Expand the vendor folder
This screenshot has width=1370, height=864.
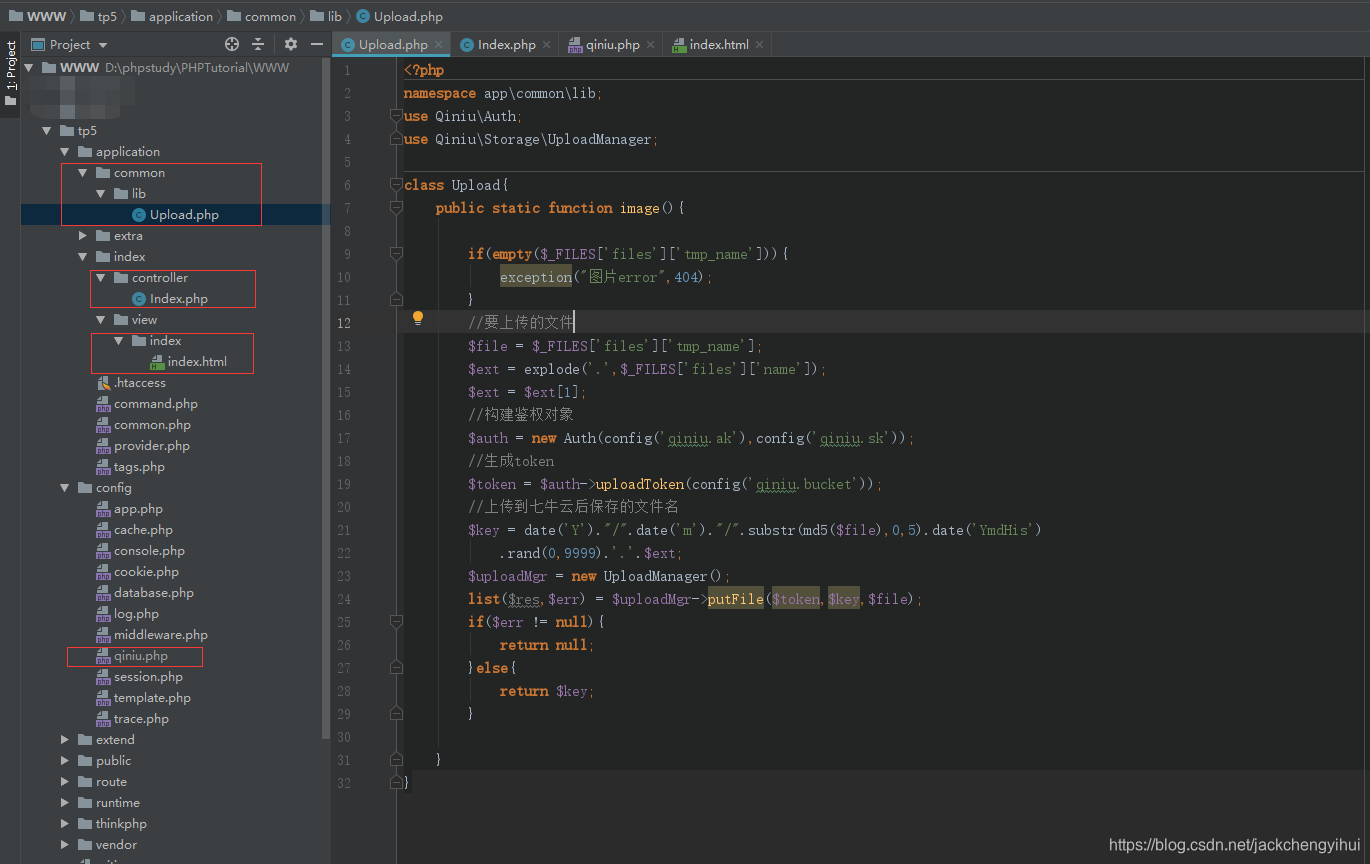65,845
